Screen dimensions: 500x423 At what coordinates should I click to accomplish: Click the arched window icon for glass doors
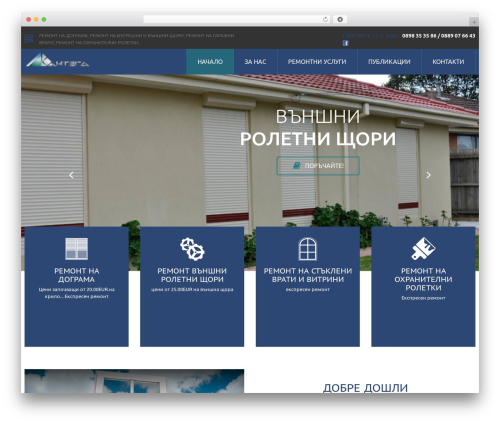pyautogui.click(x=307, y=249)
